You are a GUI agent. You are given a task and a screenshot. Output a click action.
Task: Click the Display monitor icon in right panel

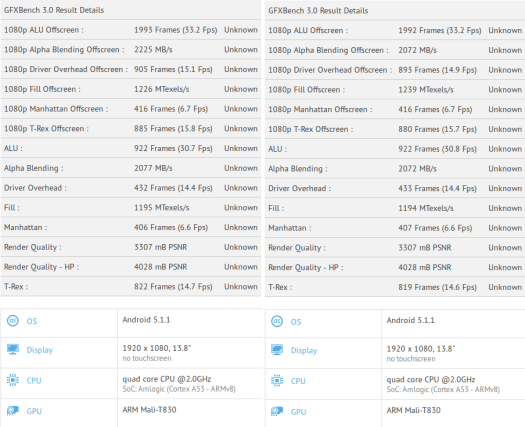(x=277, y=350)
